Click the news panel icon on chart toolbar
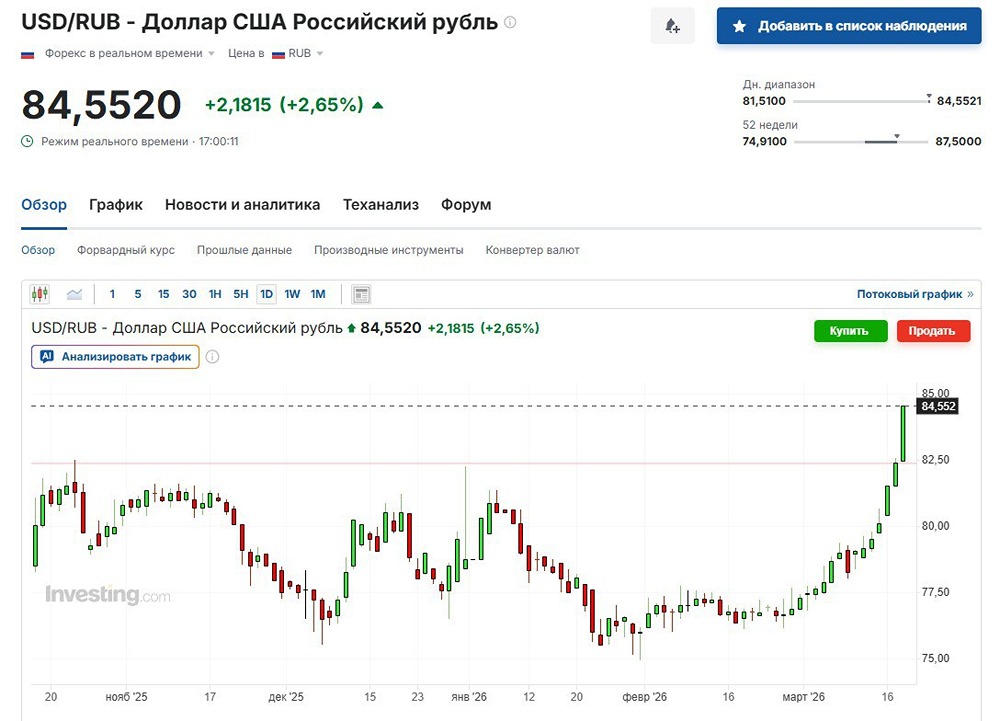This screenshot has height=721, width=1000. pyautogui.click(x=360, y=293)
